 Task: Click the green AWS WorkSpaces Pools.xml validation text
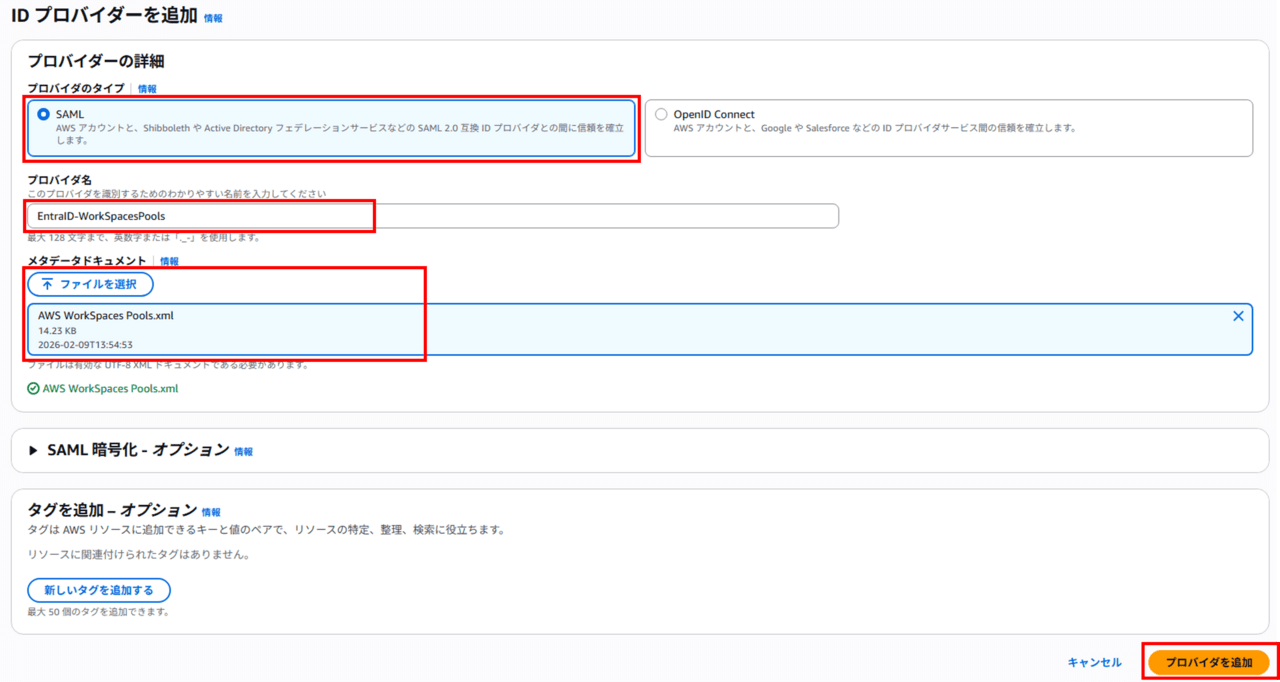(x=110, y=389)
